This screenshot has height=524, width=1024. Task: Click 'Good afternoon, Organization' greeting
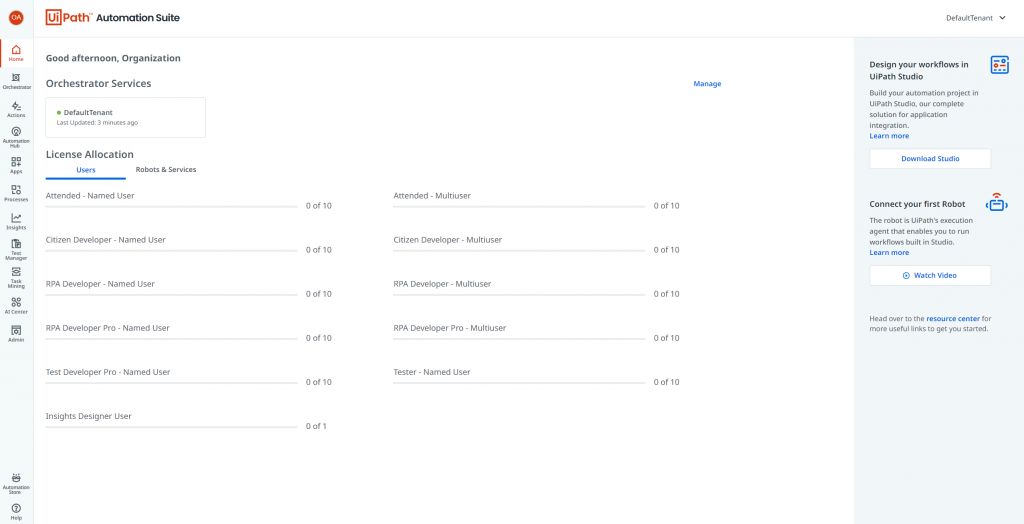[x=113, y=58]
